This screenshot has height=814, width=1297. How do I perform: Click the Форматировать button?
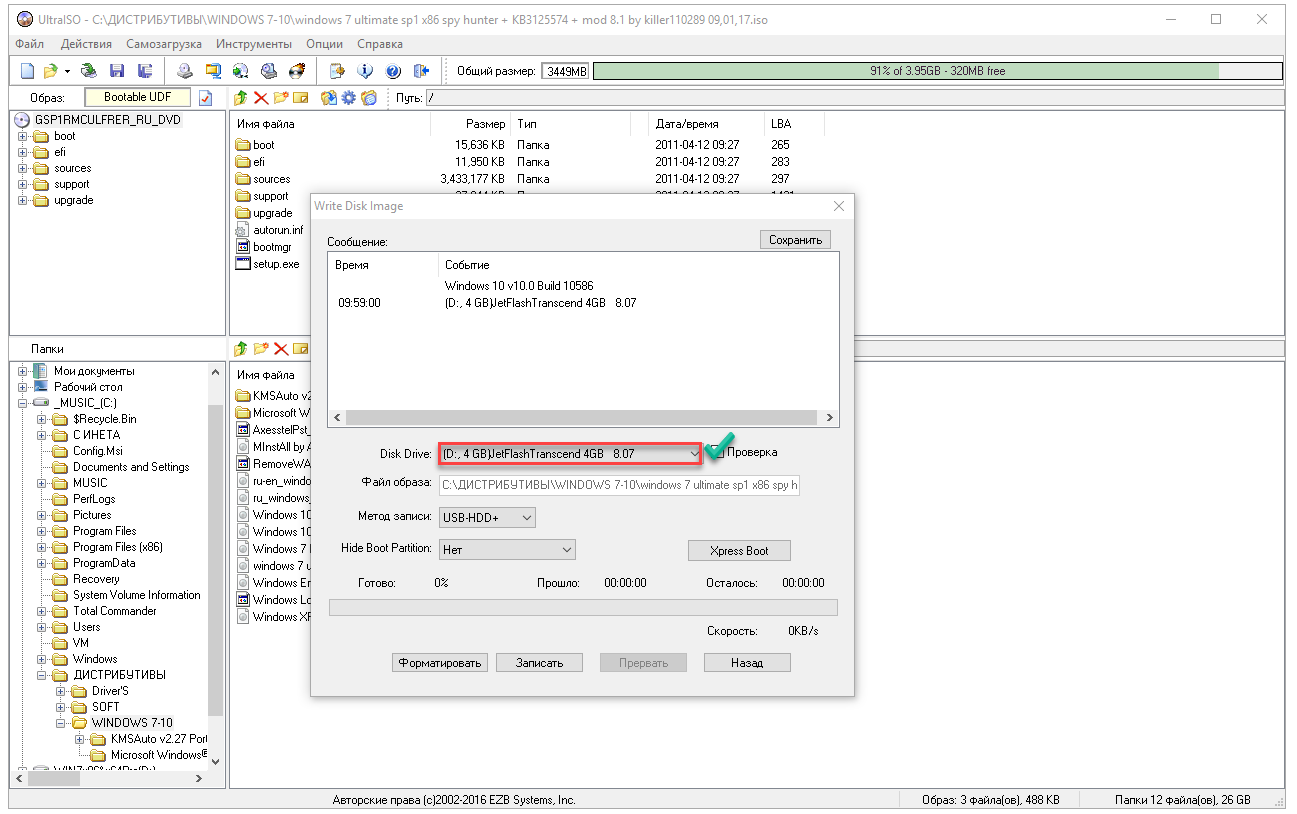point(440,663)
